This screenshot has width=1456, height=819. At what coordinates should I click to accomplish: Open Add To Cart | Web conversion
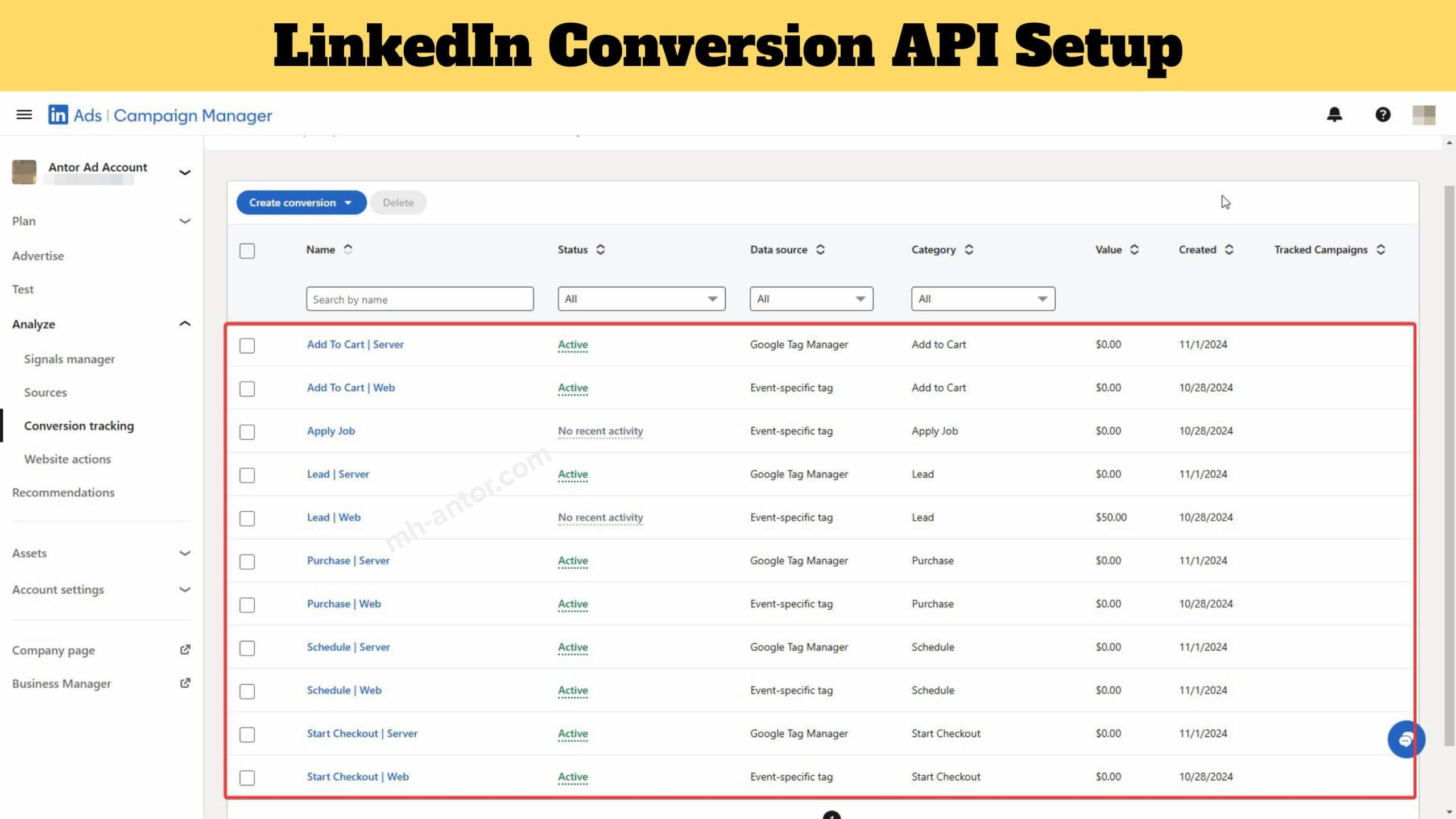tap(351, 388)
